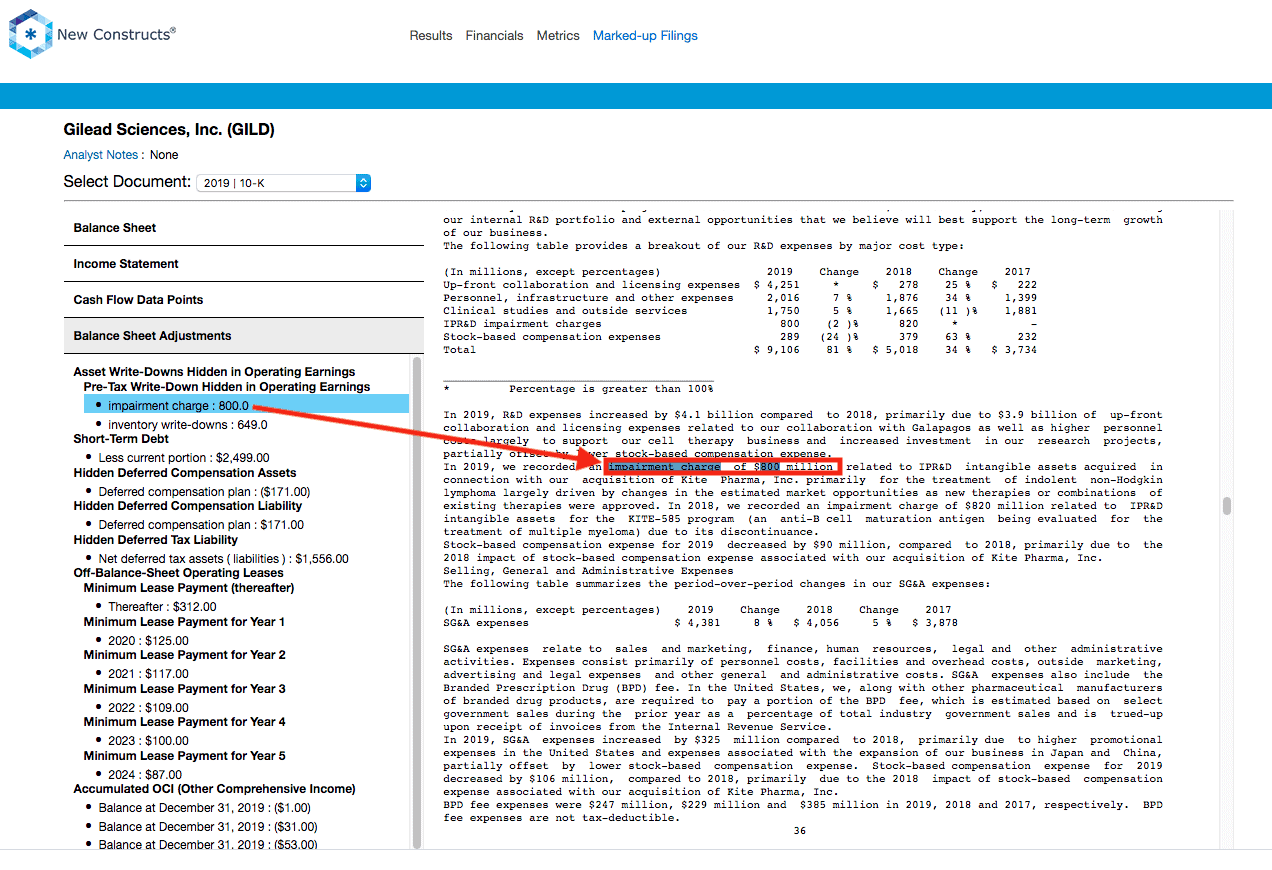
Task: Click the Hidden Deferred Tax Liability heading
Action: point(156,540)
